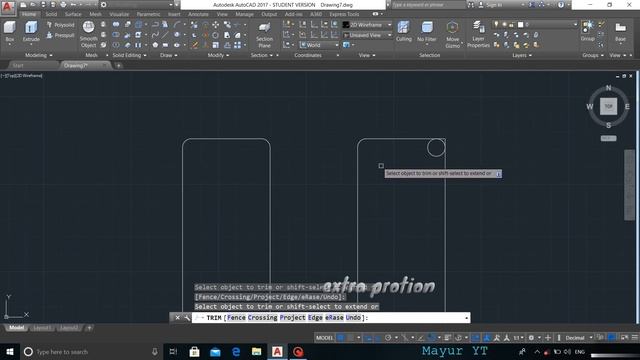Click the No Filter selection button

pos(427,32)
